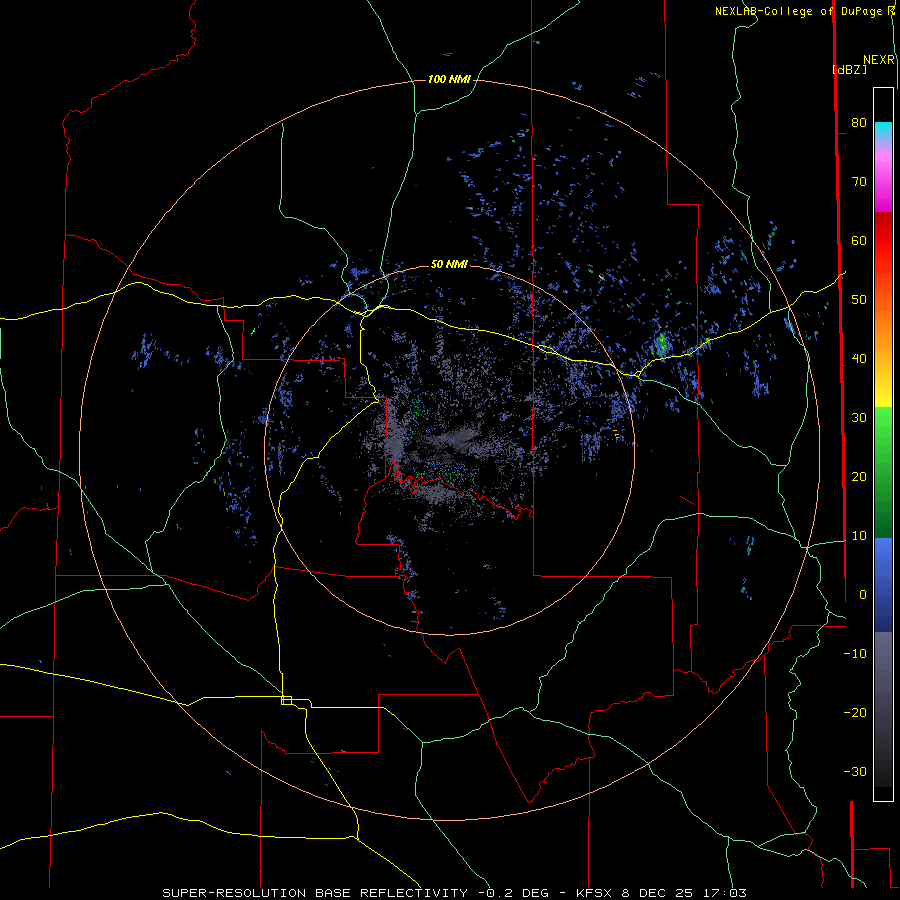Click the 50 value on dBZ scale
Viewport: 900px width, 900px height.
pos(859,300)
